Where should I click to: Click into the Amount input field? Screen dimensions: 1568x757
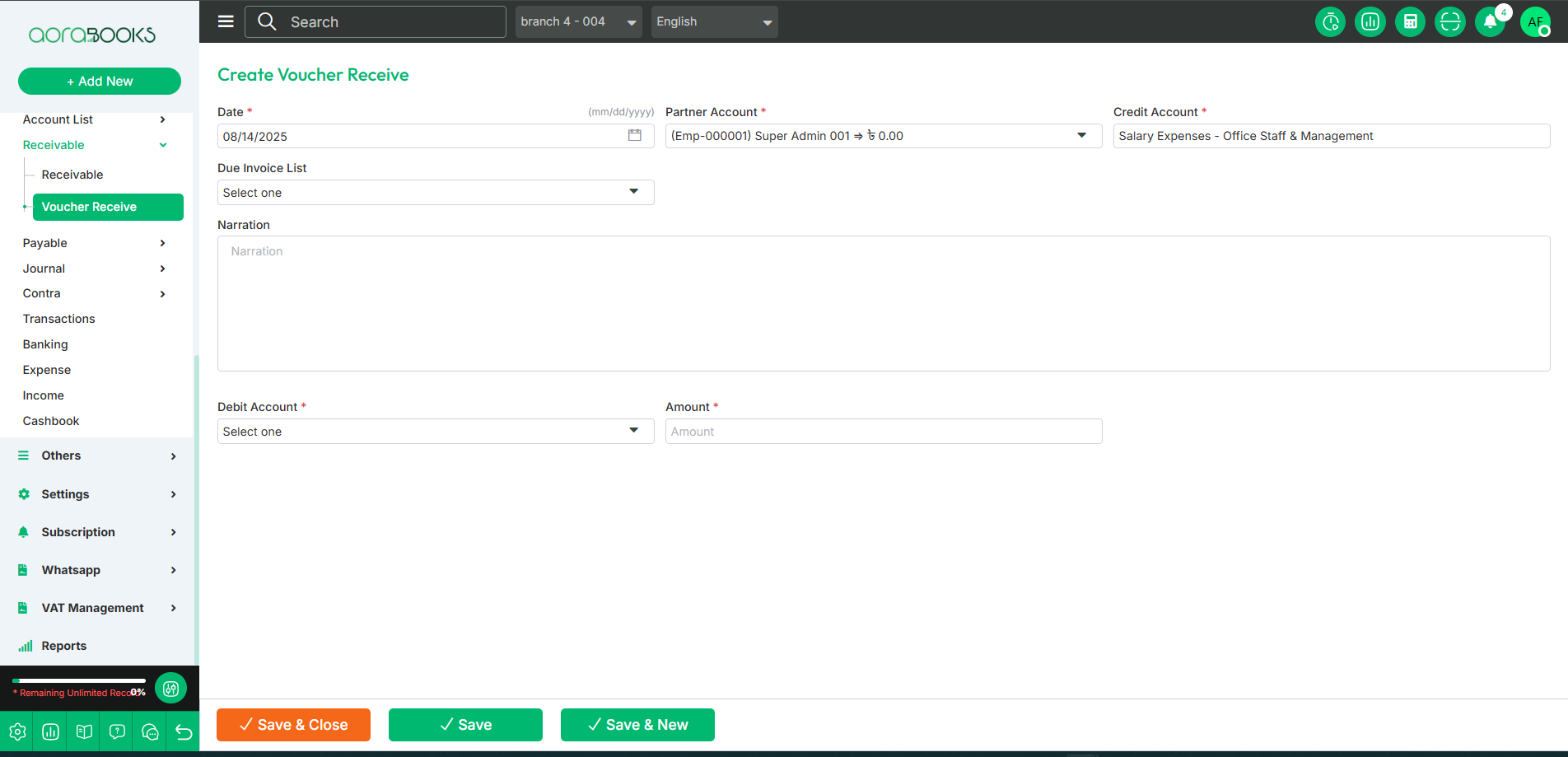click(x=883, y=432)
